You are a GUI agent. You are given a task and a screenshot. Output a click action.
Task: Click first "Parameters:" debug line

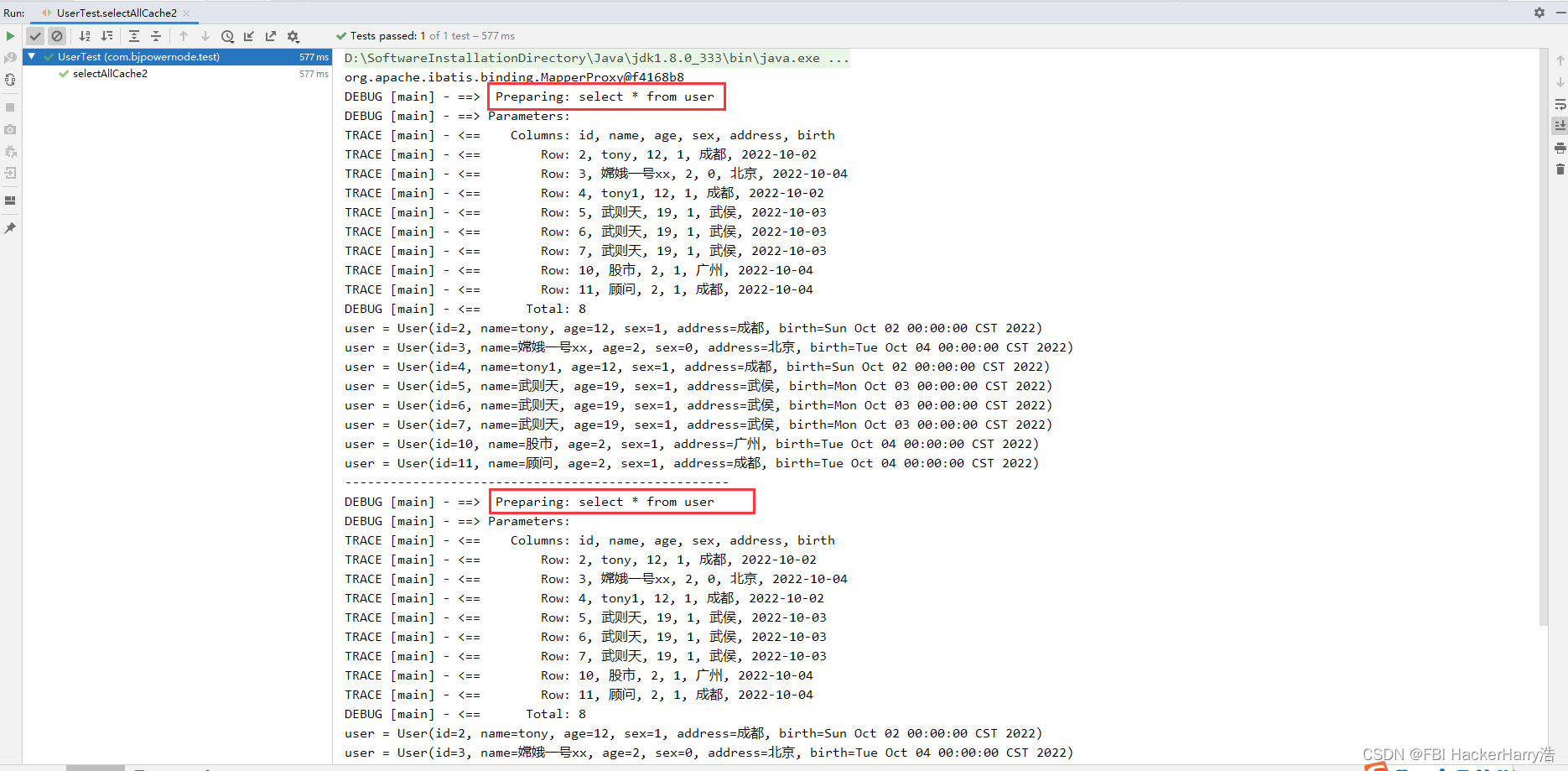tap(457, 116)
